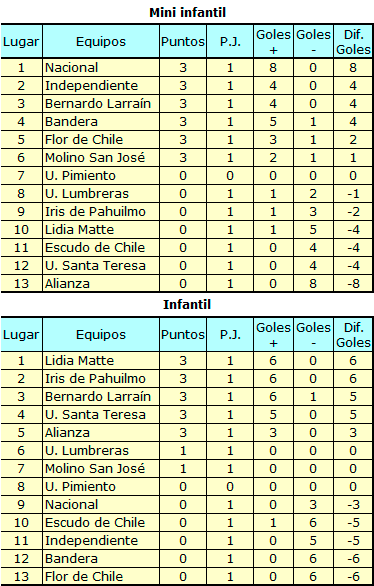Click Bandera in the Infantil table
This screenshot has width=374, height=586.
(71, 558)
